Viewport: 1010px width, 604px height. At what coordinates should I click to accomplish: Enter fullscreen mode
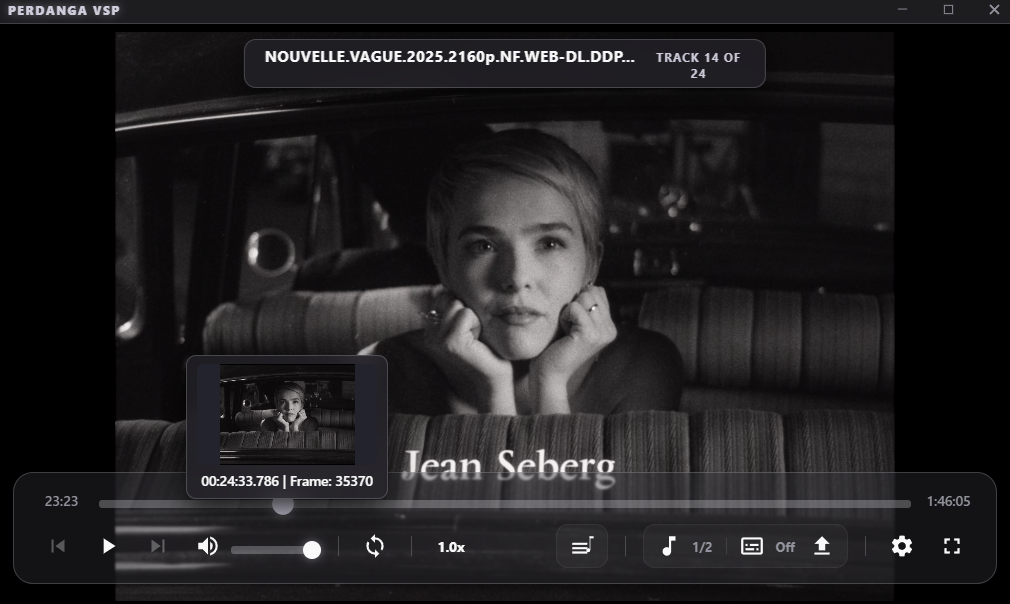(951, 546)
